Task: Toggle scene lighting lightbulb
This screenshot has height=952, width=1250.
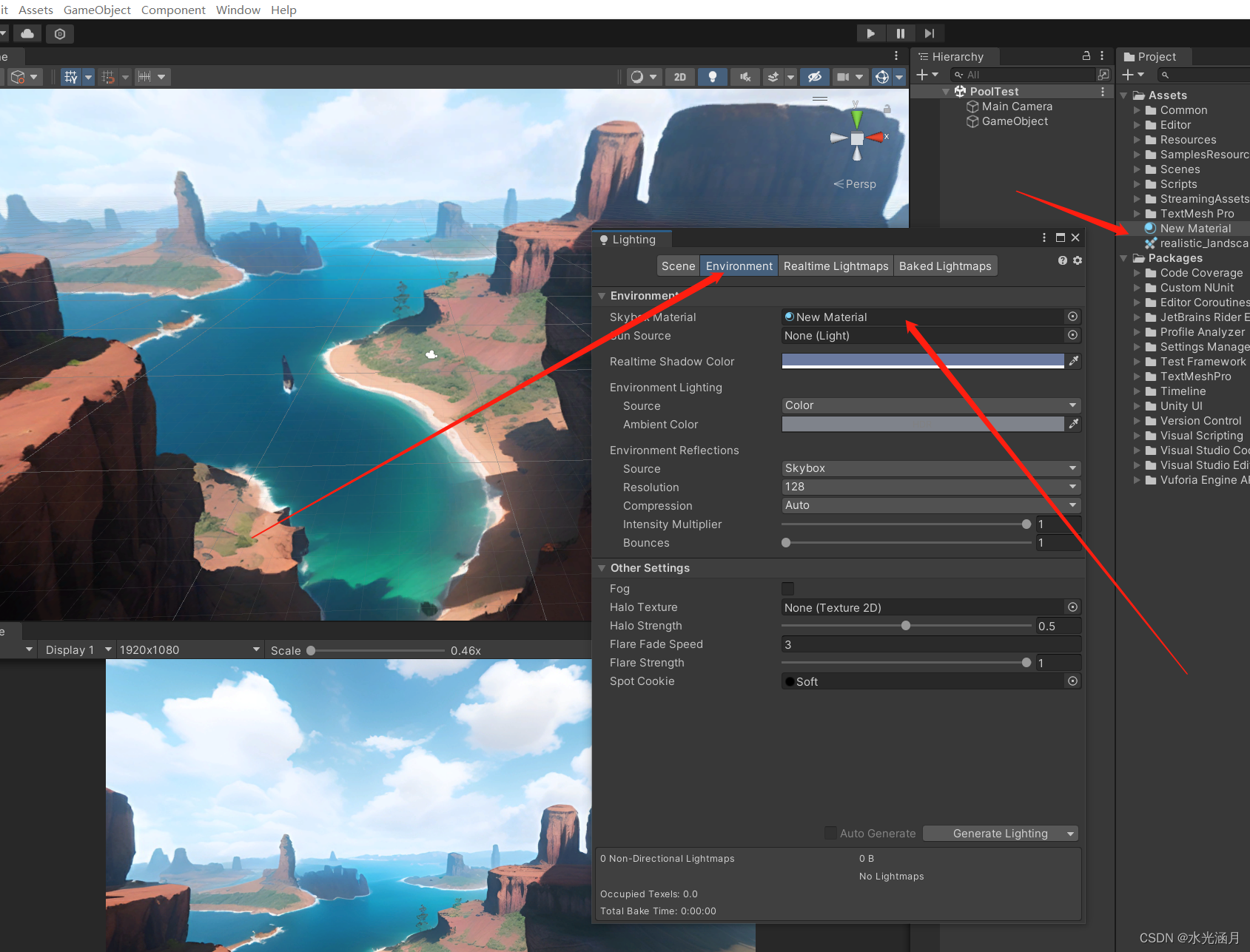Action: tap(712, 77)
